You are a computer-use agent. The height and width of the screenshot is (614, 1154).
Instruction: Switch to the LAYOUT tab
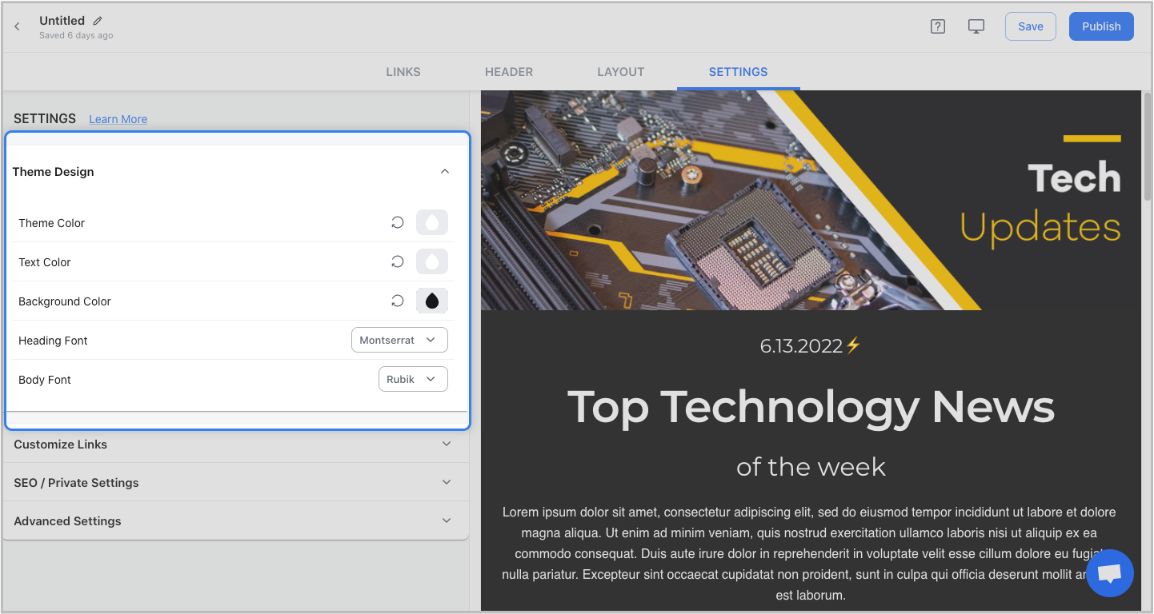[620, 72]
